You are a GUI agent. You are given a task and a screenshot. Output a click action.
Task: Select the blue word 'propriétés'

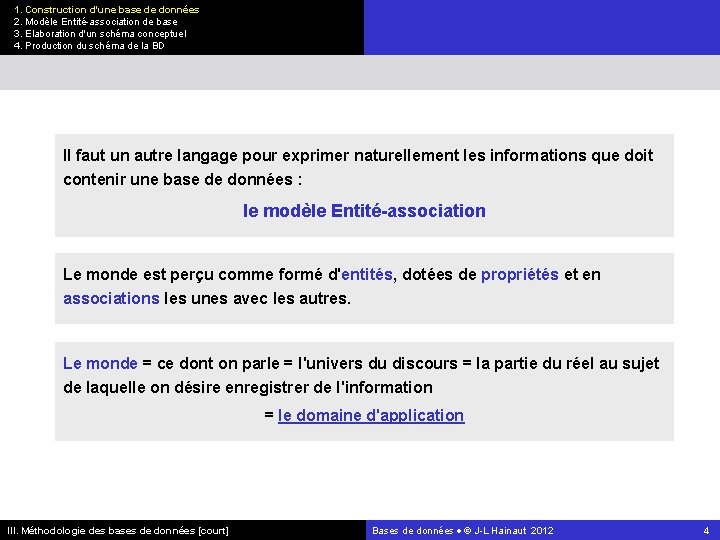(520, 275)
